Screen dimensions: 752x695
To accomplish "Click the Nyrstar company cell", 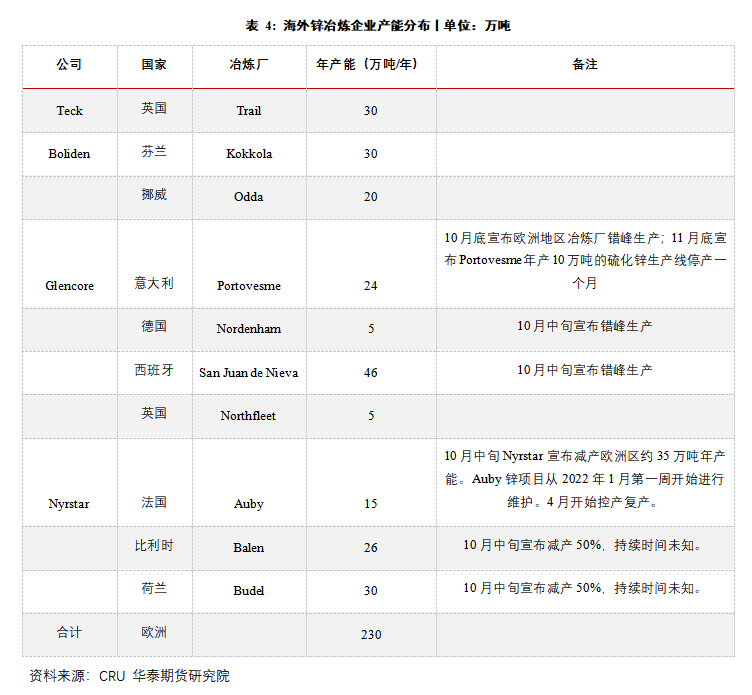I will (x=69, y=503).
